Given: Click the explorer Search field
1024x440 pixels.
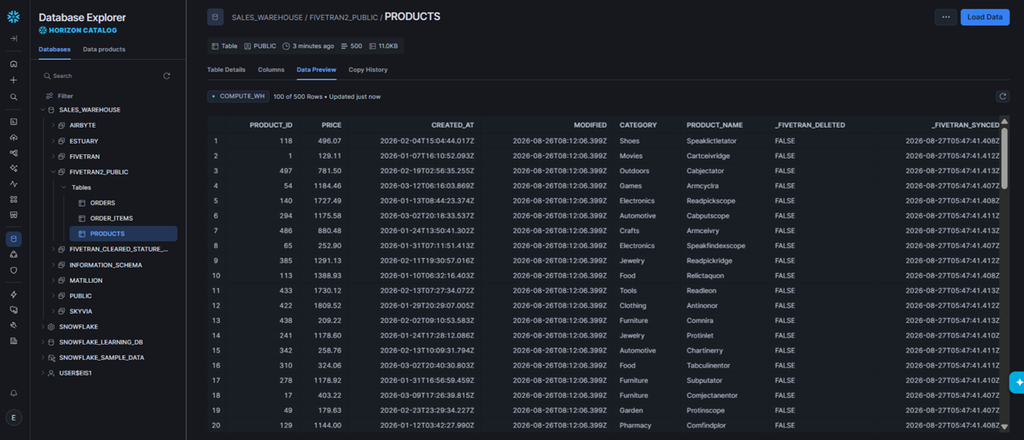Looking at the screenshot, I should point(98,76).
